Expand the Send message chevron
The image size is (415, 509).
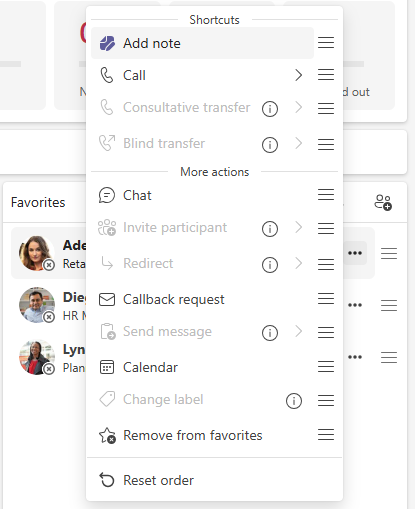299,331
